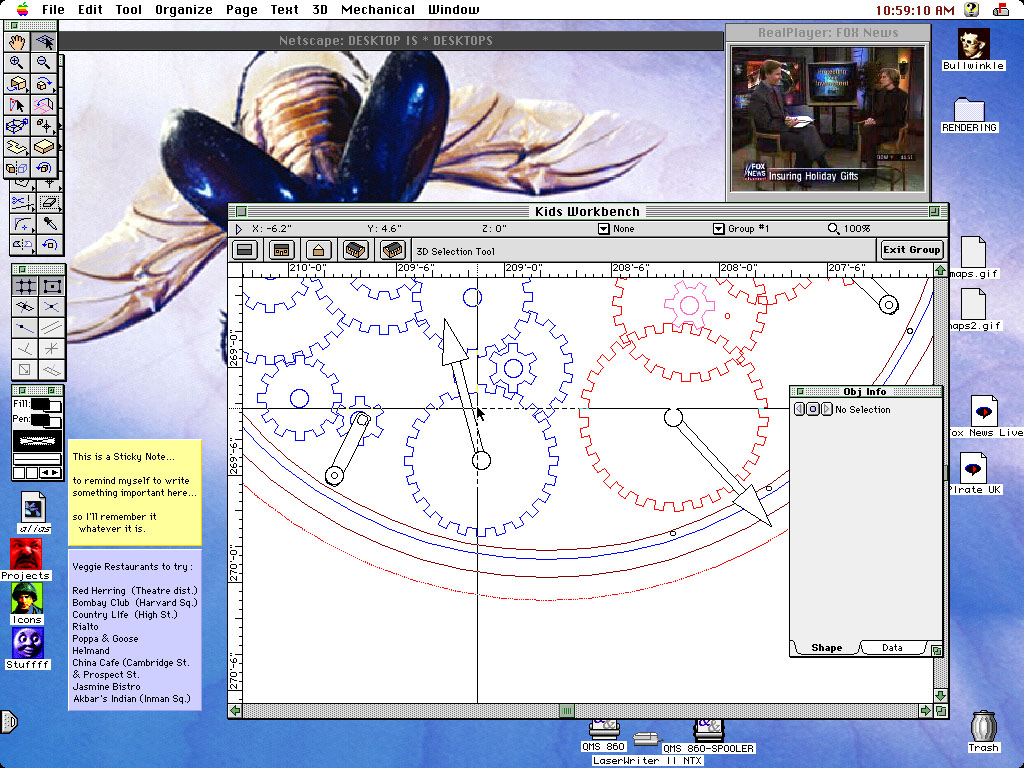Screen dimensions: 1024x768
Task: Toggle Snap to Object constraint
Action: pos(51,287)
